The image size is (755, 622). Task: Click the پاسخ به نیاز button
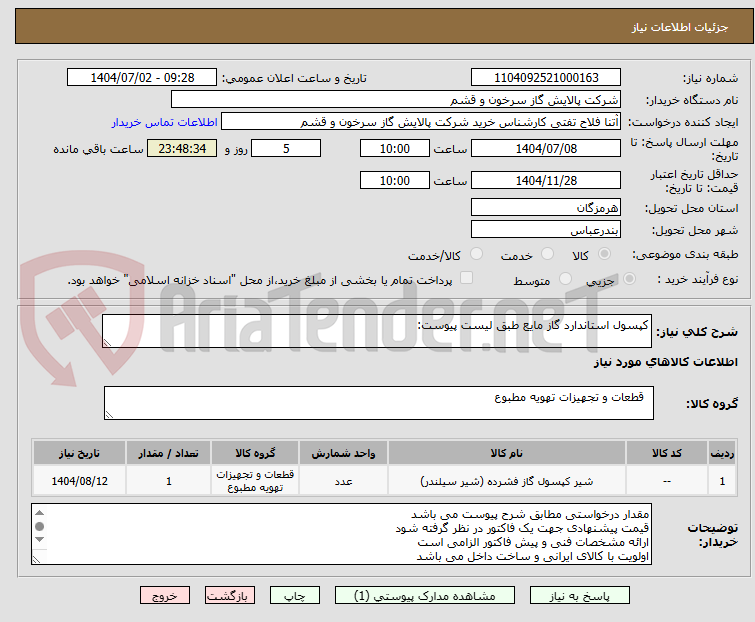click(x=579, y=596)
